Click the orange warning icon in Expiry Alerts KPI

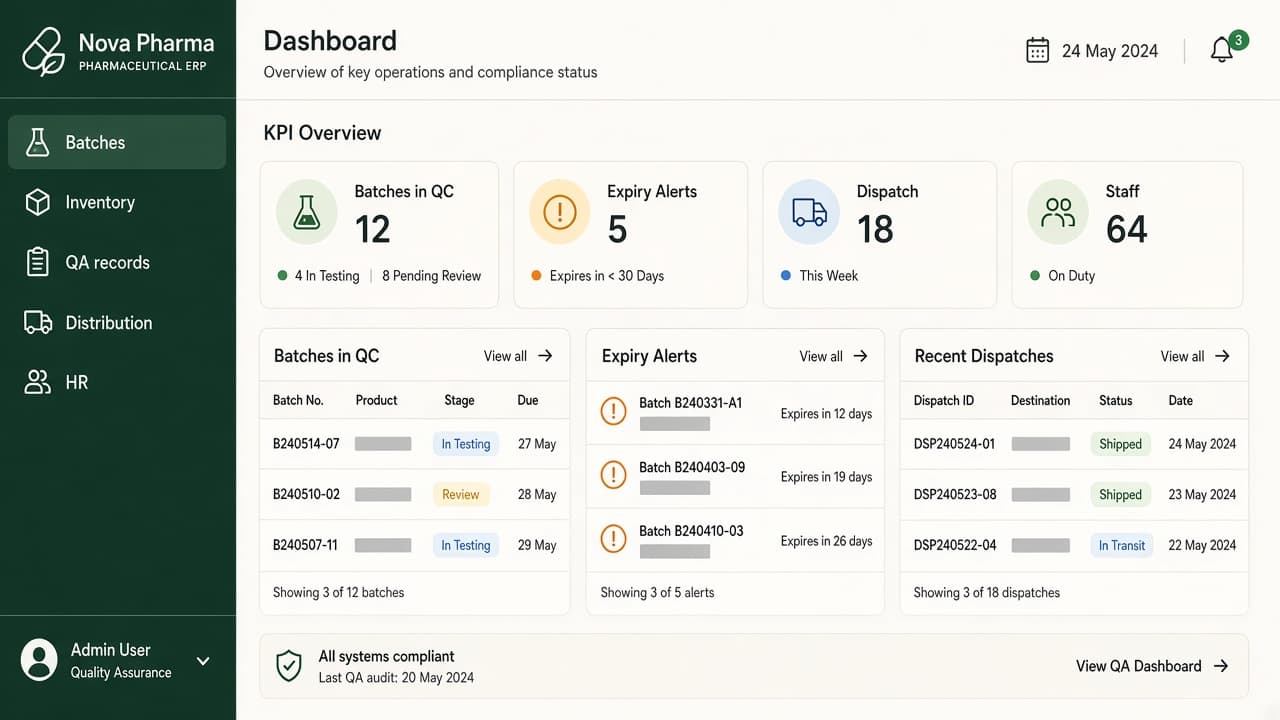(560, 212)
